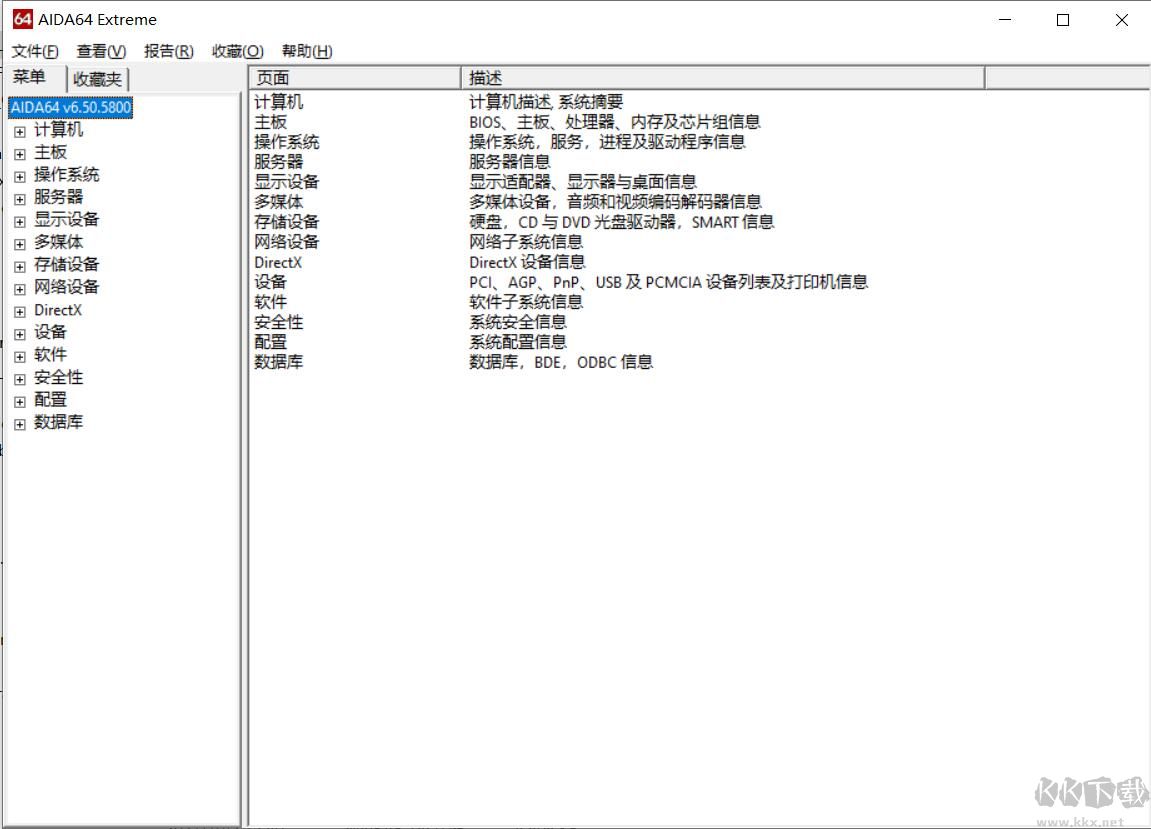Click the description 数据库, BDE, ODBC 信息

pyautogui.click(x=561, y=362)
